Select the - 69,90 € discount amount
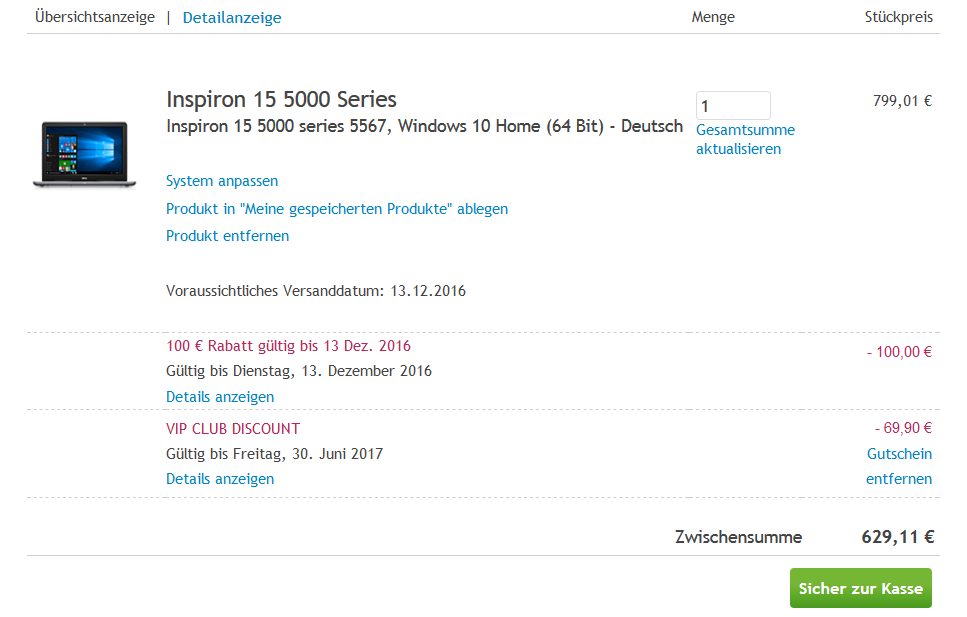The width and height of the screenshot is (967, 617). tap(903, 428)
